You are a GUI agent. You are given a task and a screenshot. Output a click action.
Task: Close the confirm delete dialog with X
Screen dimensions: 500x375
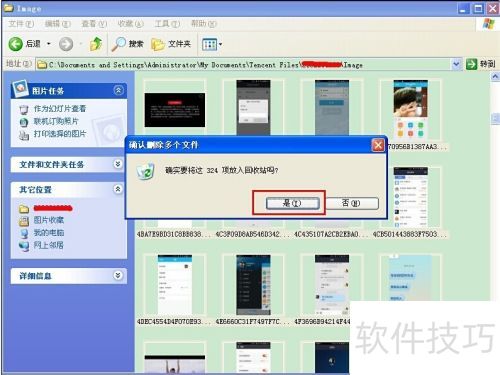(x=378, y=145)
